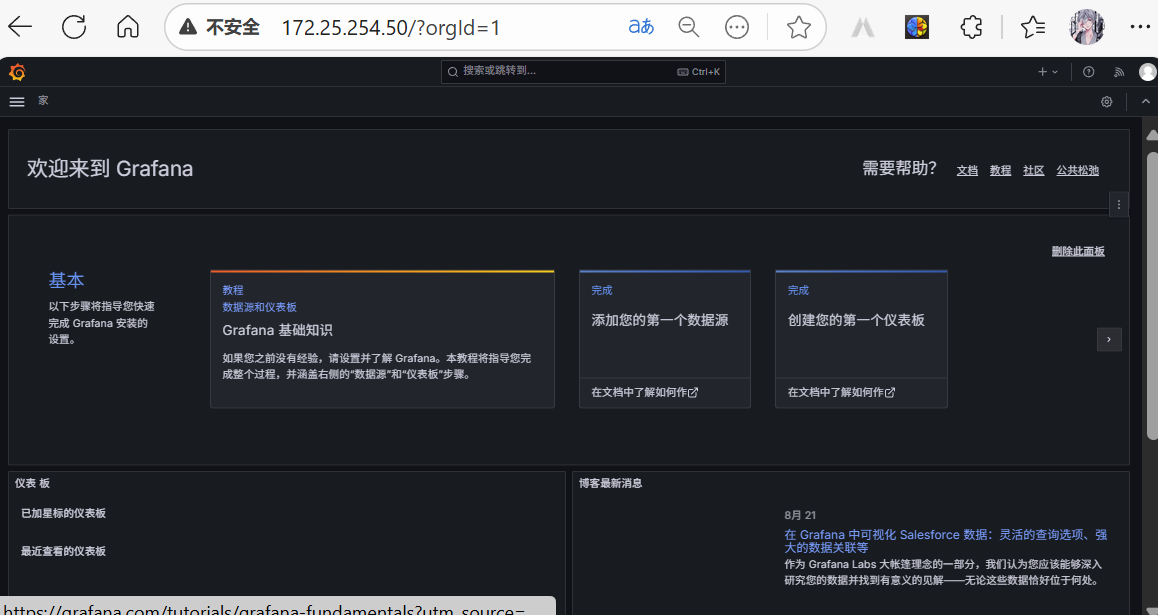Show next setup cards with right arrow
Viewport: 1158px width, 615px height.
(1109, 340)
